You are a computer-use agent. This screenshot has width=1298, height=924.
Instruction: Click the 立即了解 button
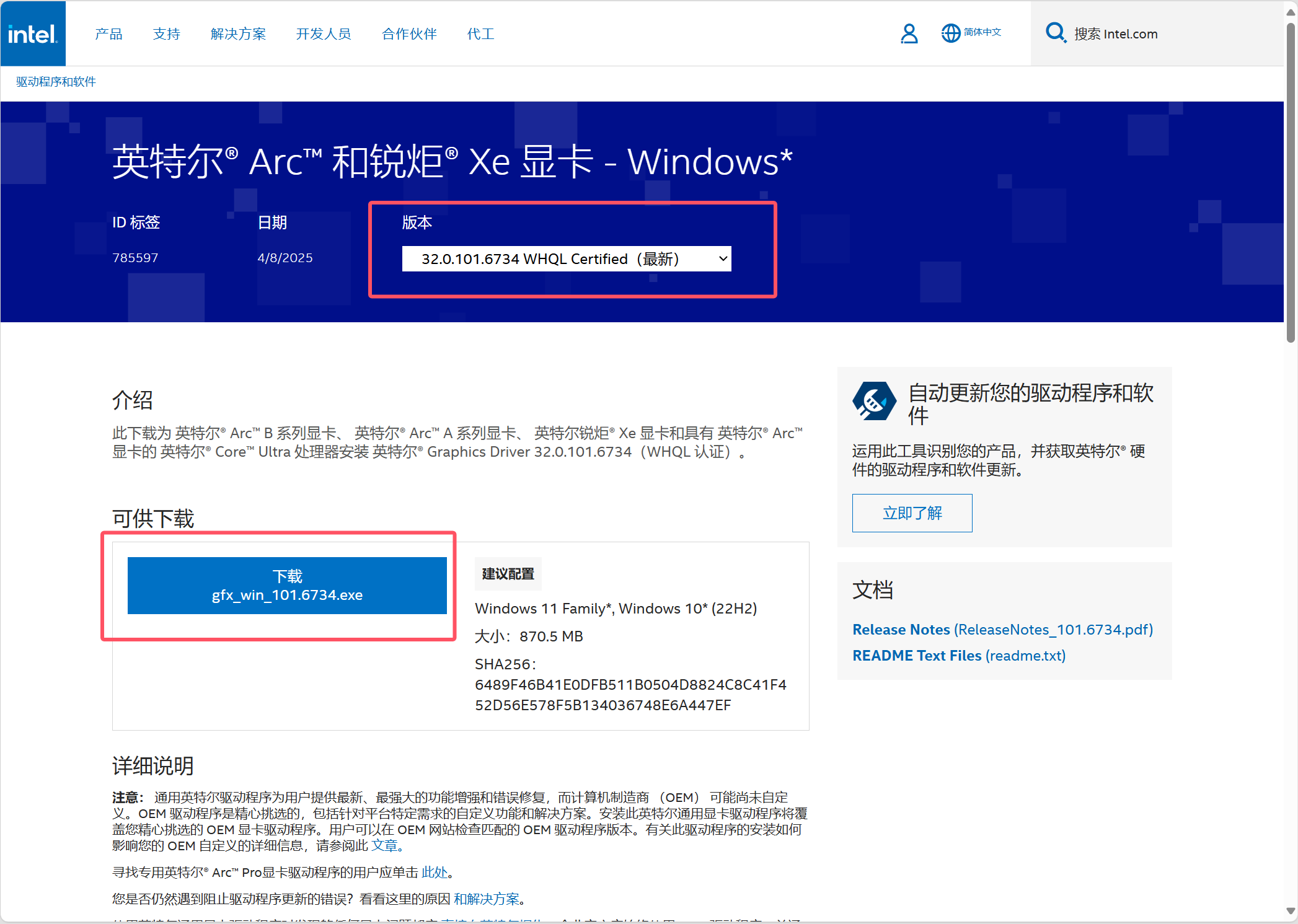912,513
